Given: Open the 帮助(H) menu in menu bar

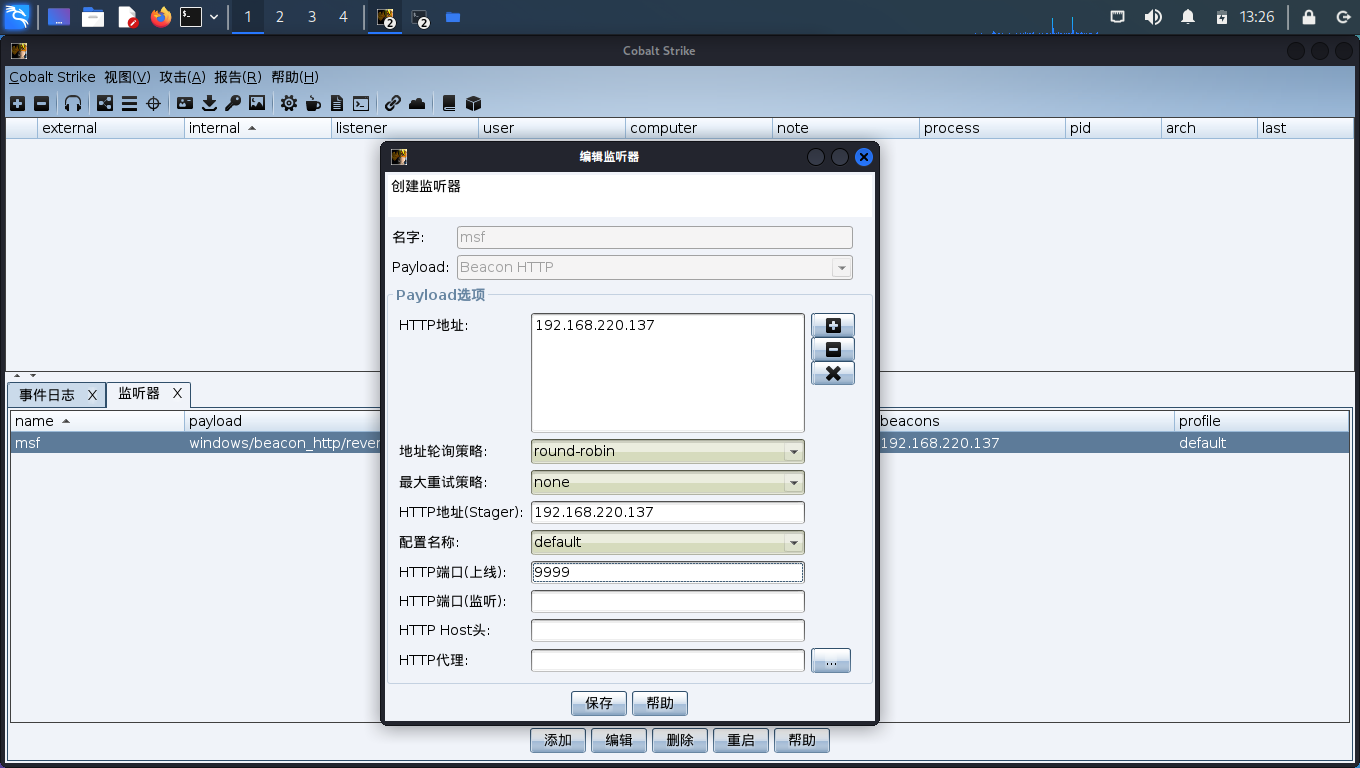Looking at the screenshot, I should (x=295, y=77).
